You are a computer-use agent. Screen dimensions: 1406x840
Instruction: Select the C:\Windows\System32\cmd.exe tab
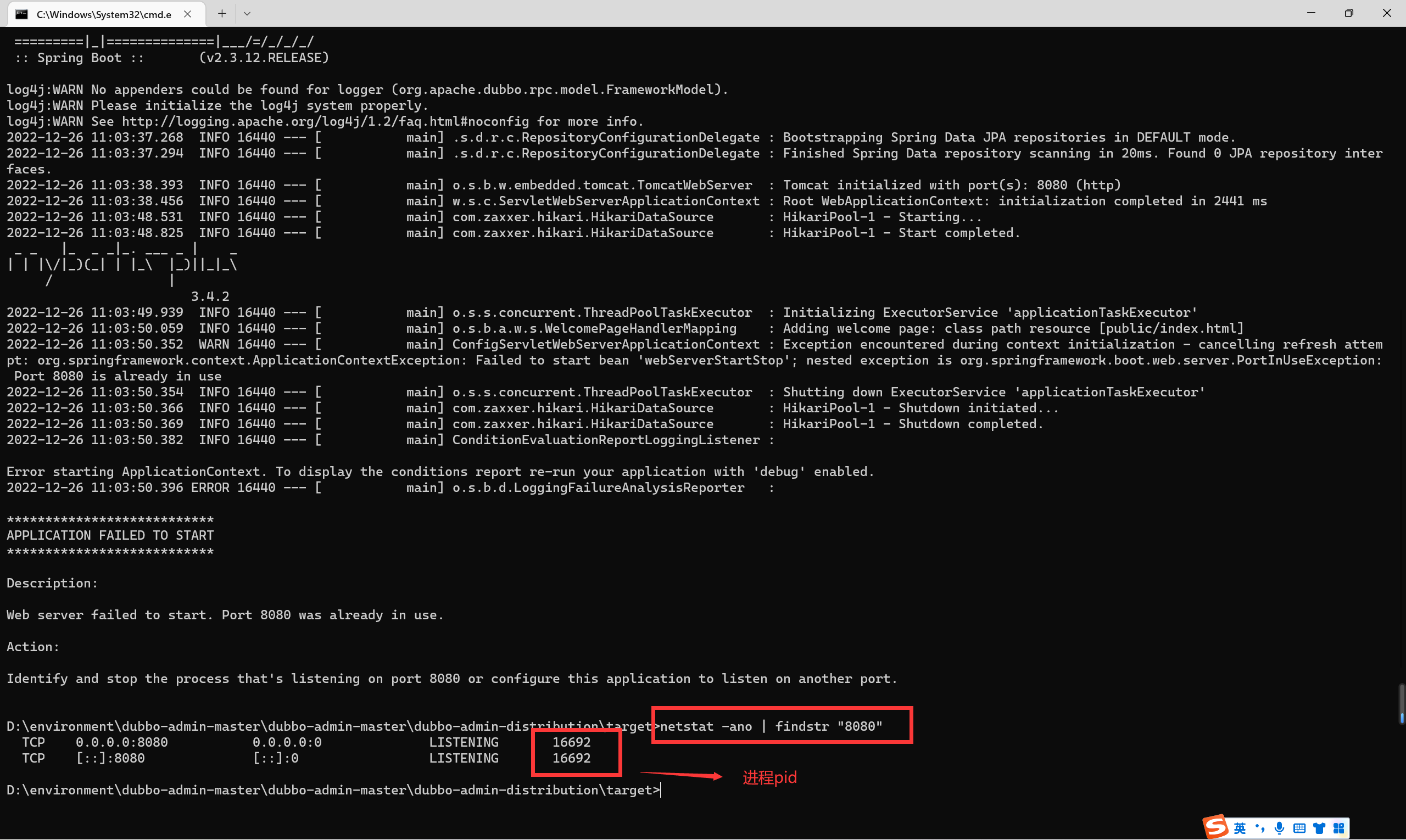(104, 14)
